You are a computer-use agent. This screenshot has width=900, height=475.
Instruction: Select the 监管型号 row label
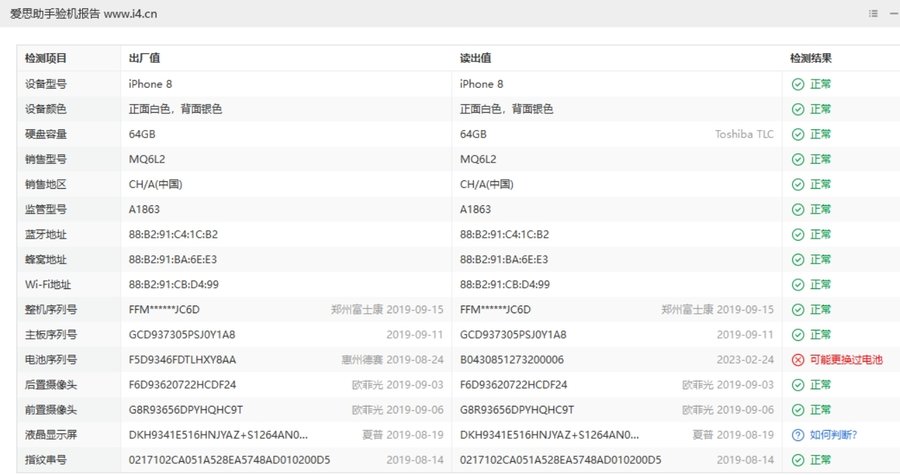coord(45,209)
